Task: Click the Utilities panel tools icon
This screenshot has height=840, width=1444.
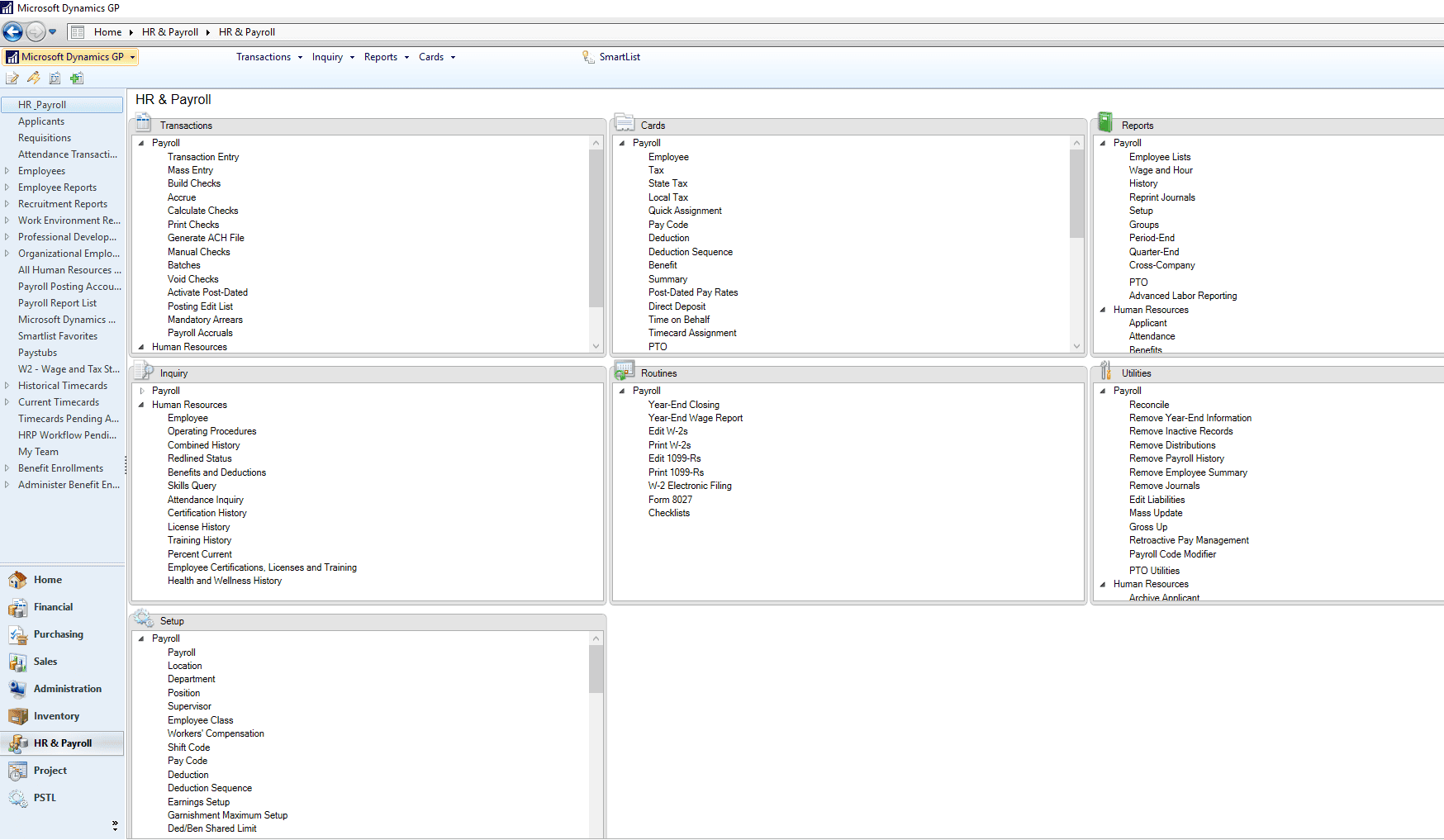Action: (1105, 371)
